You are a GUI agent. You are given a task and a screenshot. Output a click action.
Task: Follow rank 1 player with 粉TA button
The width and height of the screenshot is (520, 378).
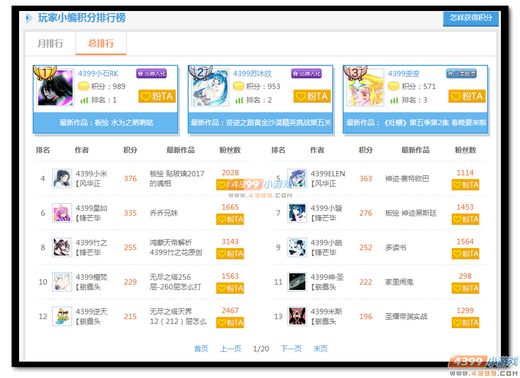[x=157, y=96]
